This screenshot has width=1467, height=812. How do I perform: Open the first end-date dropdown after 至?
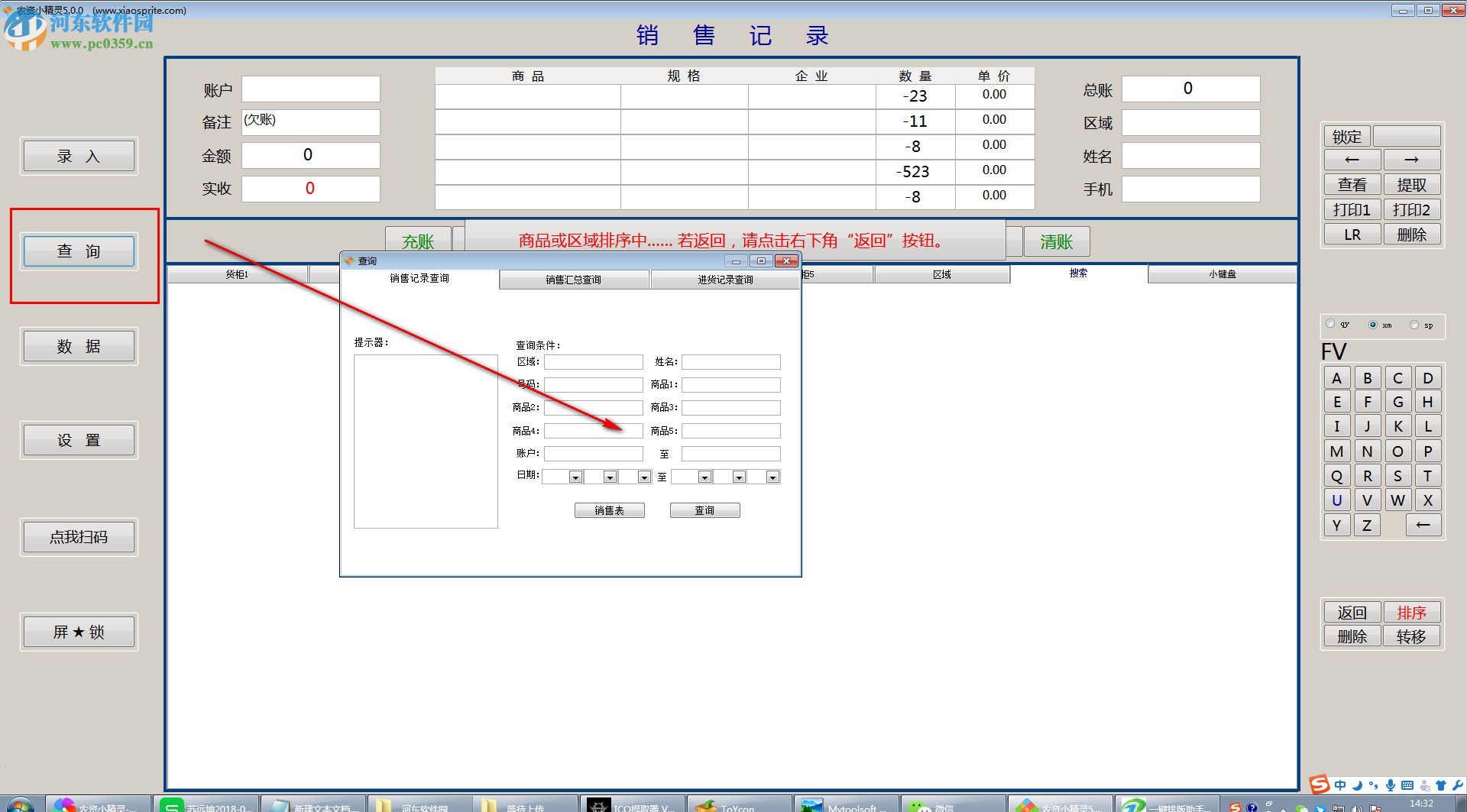pyautogui.click(x=705, y=477)
